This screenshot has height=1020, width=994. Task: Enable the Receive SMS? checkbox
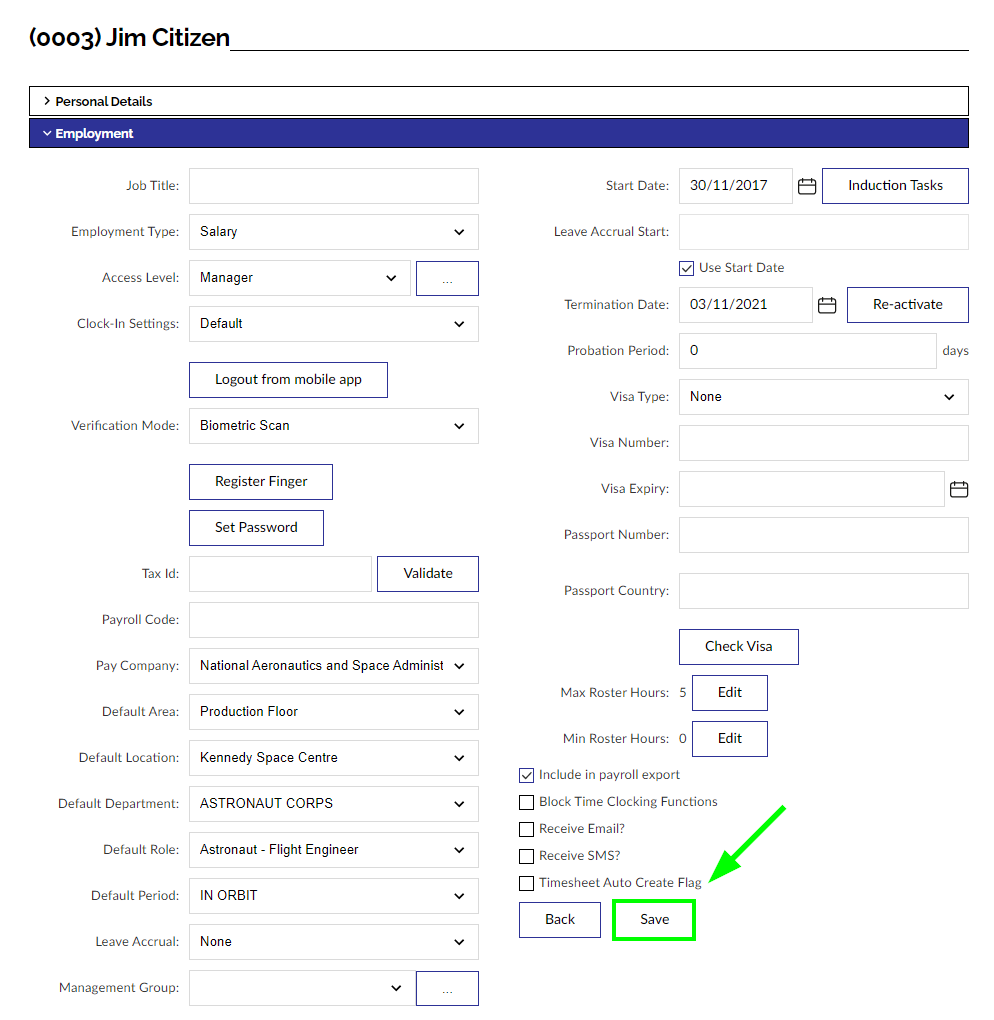coord(526,856)
